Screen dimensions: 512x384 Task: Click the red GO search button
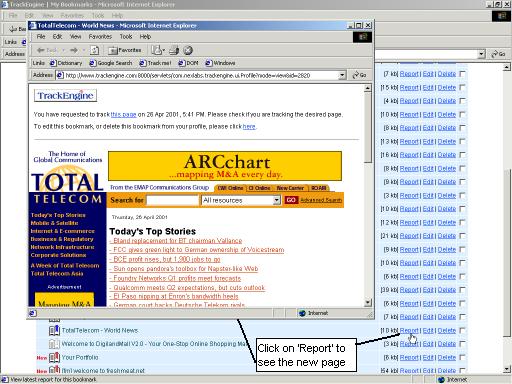tap(291, 200)
